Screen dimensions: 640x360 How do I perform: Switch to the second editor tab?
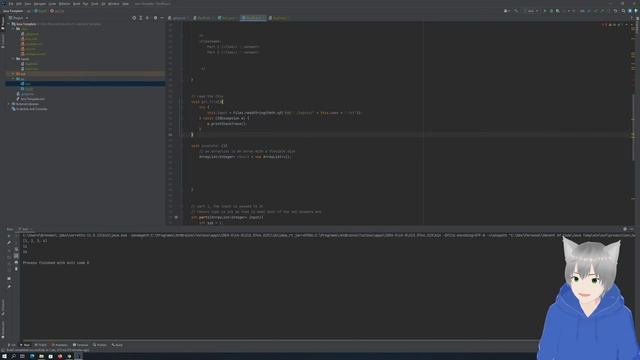(x=203, y=18)
